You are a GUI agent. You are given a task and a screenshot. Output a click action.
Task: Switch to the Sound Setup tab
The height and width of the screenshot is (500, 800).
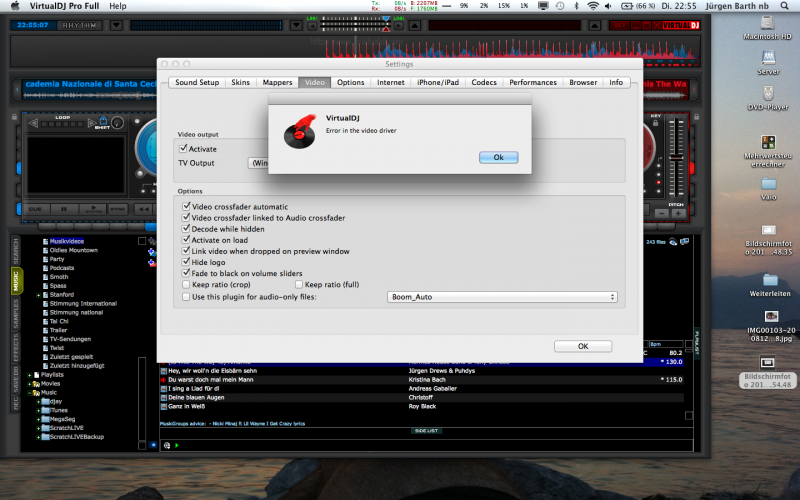pos(197,82)
